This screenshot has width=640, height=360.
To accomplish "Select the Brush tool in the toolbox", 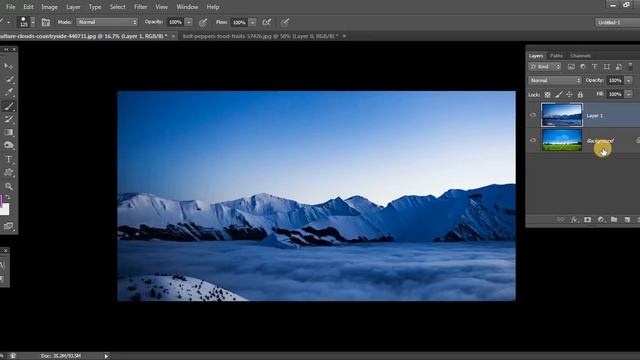I will (x=8, y=106).
